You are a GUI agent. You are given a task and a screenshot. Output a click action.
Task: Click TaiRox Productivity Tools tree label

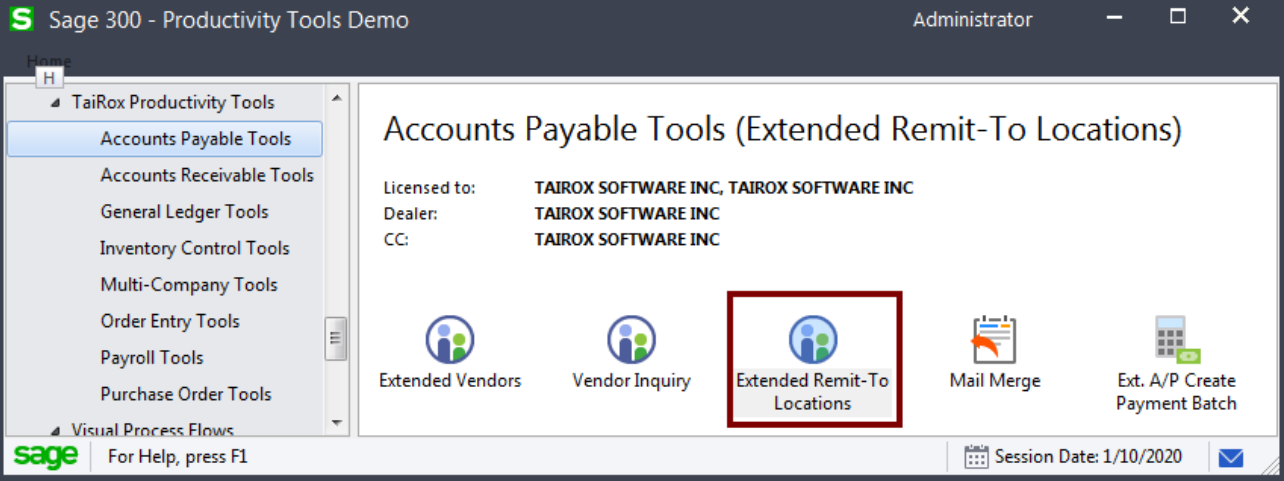point(173,102)
